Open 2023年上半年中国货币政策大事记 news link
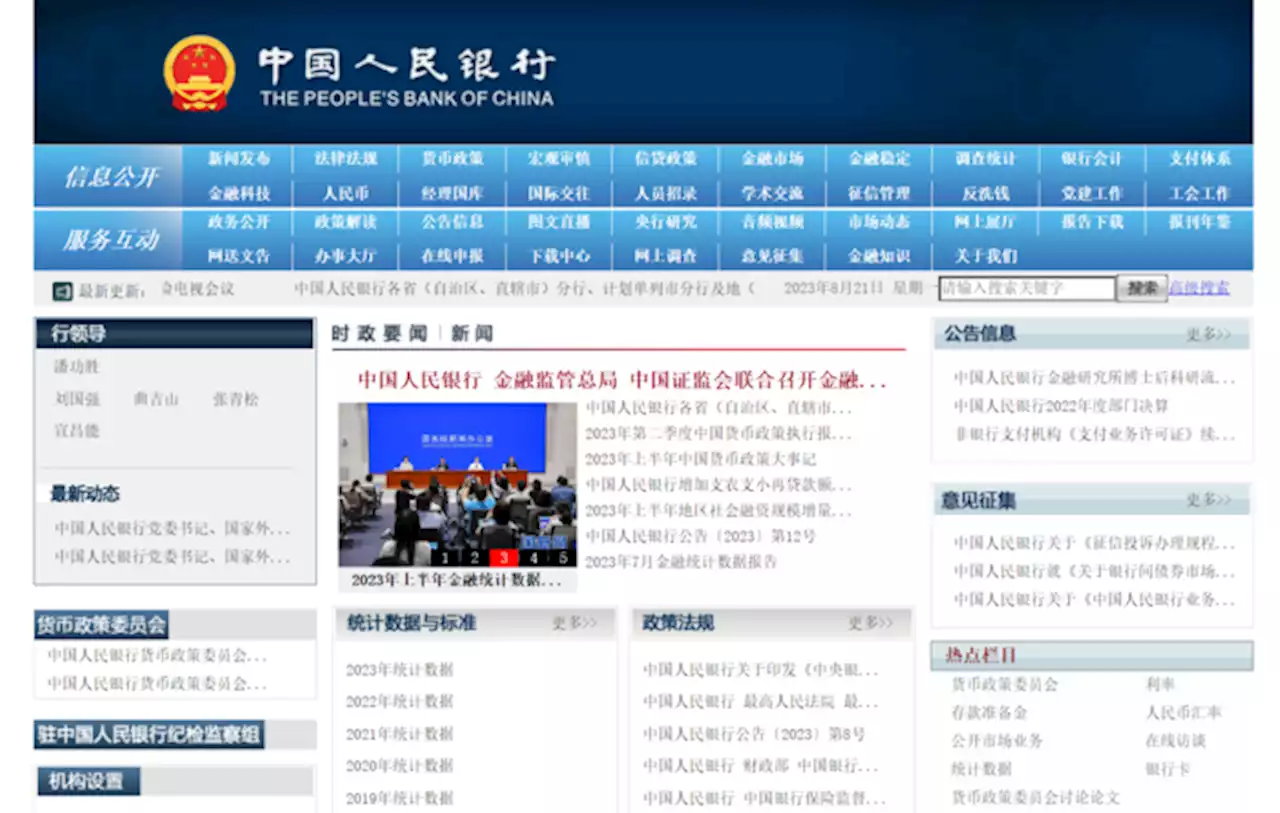The image size is (1280, 813). click(701, 459)
